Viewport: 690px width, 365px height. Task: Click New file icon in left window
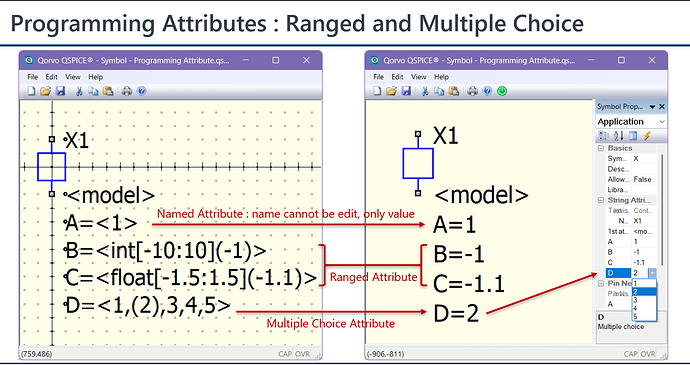31,91
